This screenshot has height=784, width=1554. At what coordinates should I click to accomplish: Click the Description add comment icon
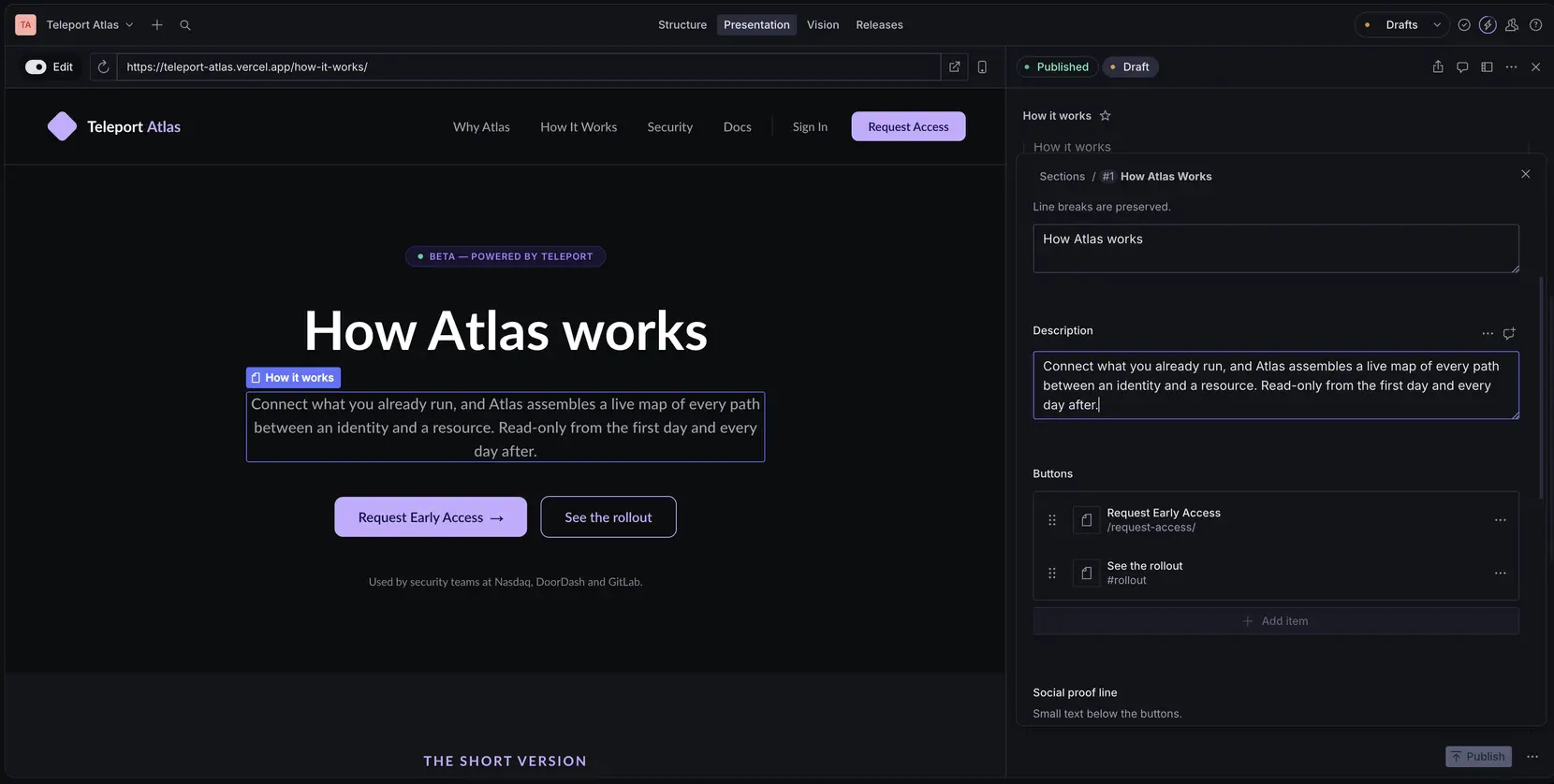(x=1509, y=334)
